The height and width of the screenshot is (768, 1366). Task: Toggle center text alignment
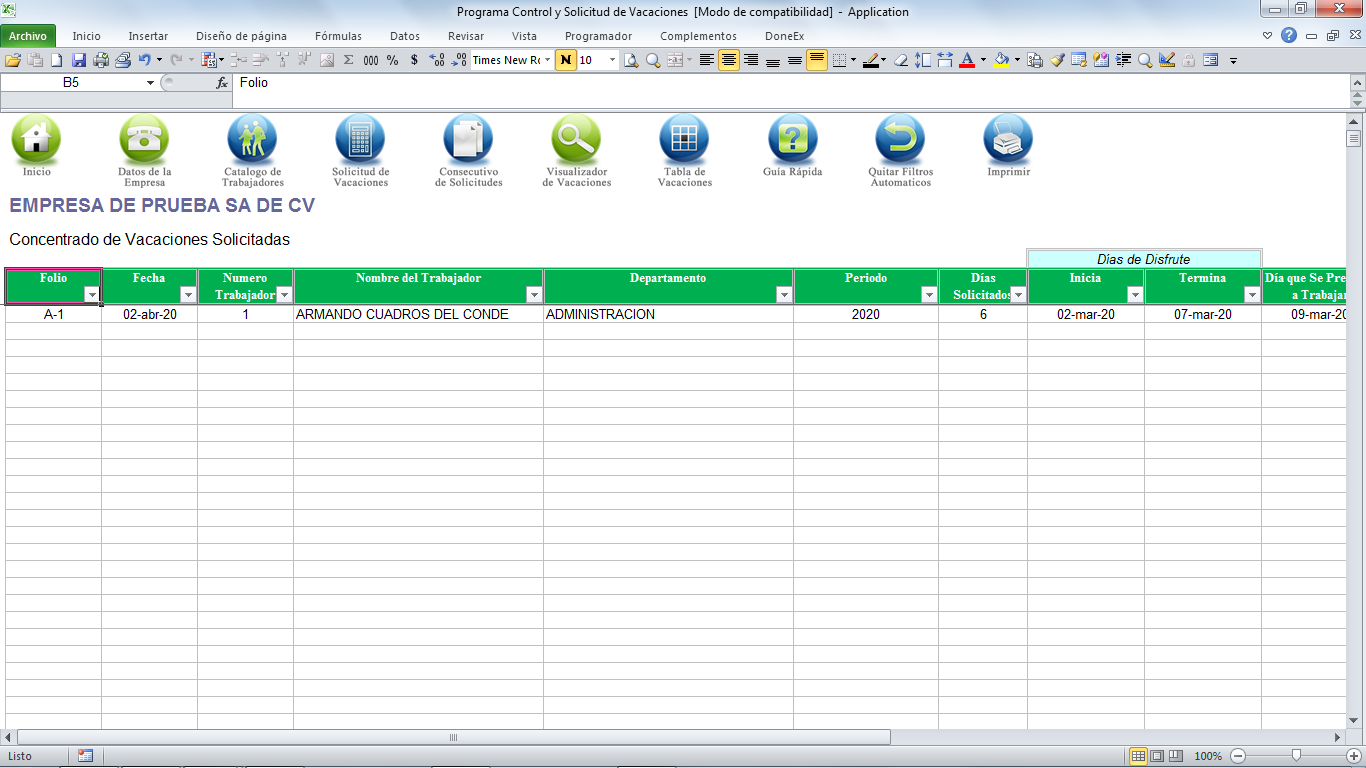click(729, 60)
